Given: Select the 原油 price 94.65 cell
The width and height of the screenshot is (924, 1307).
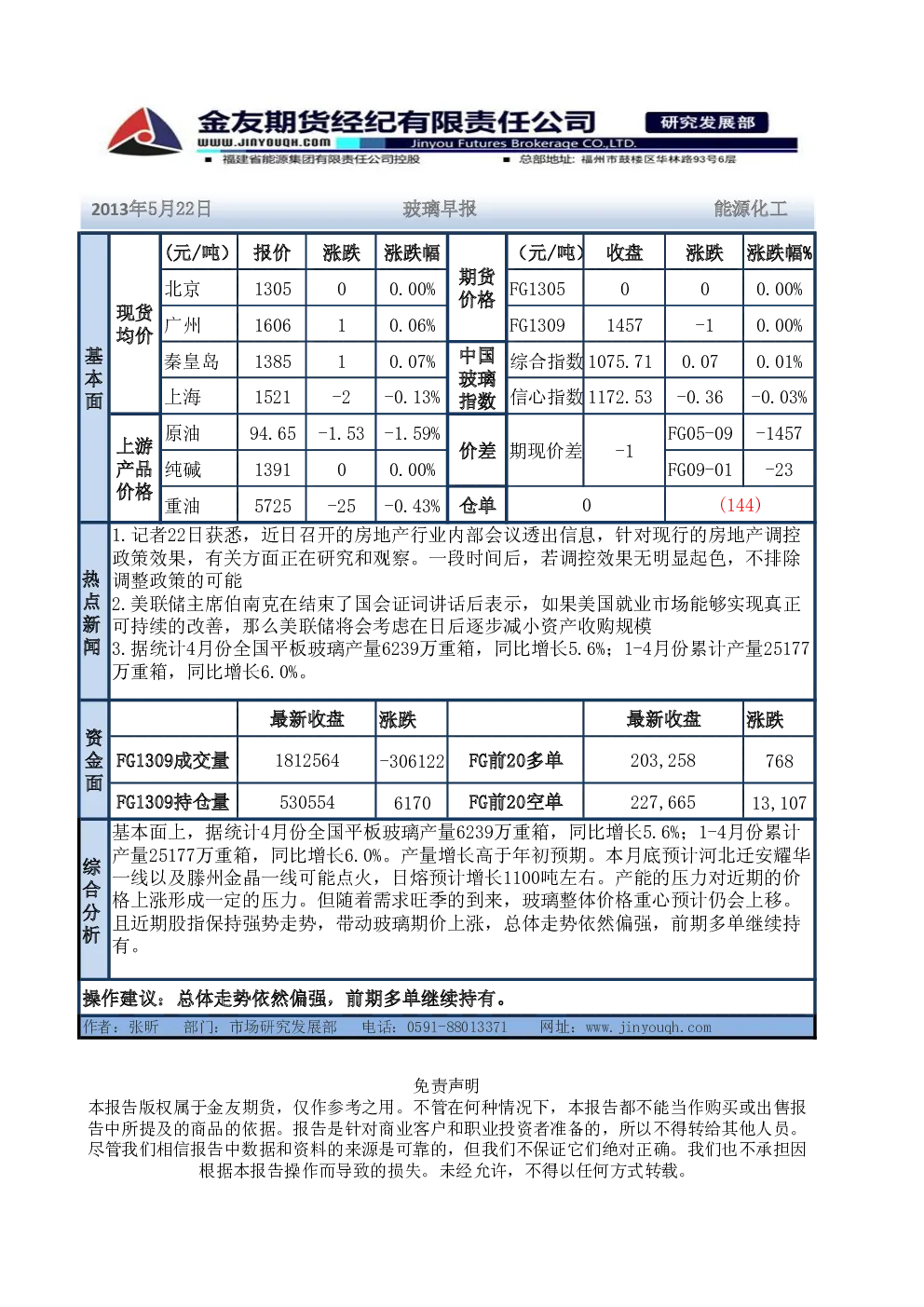Looking at the screenshot, I should [273, 433].
